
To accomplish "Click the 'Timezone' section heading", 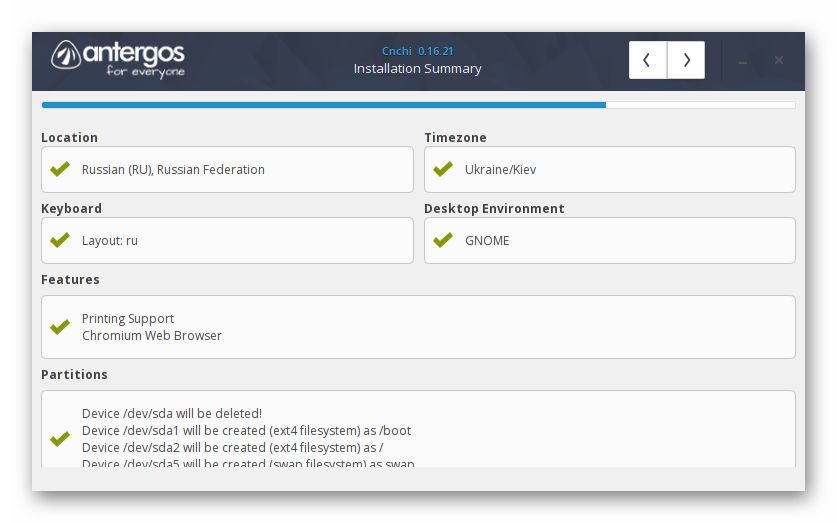I will tap(455, 138).
